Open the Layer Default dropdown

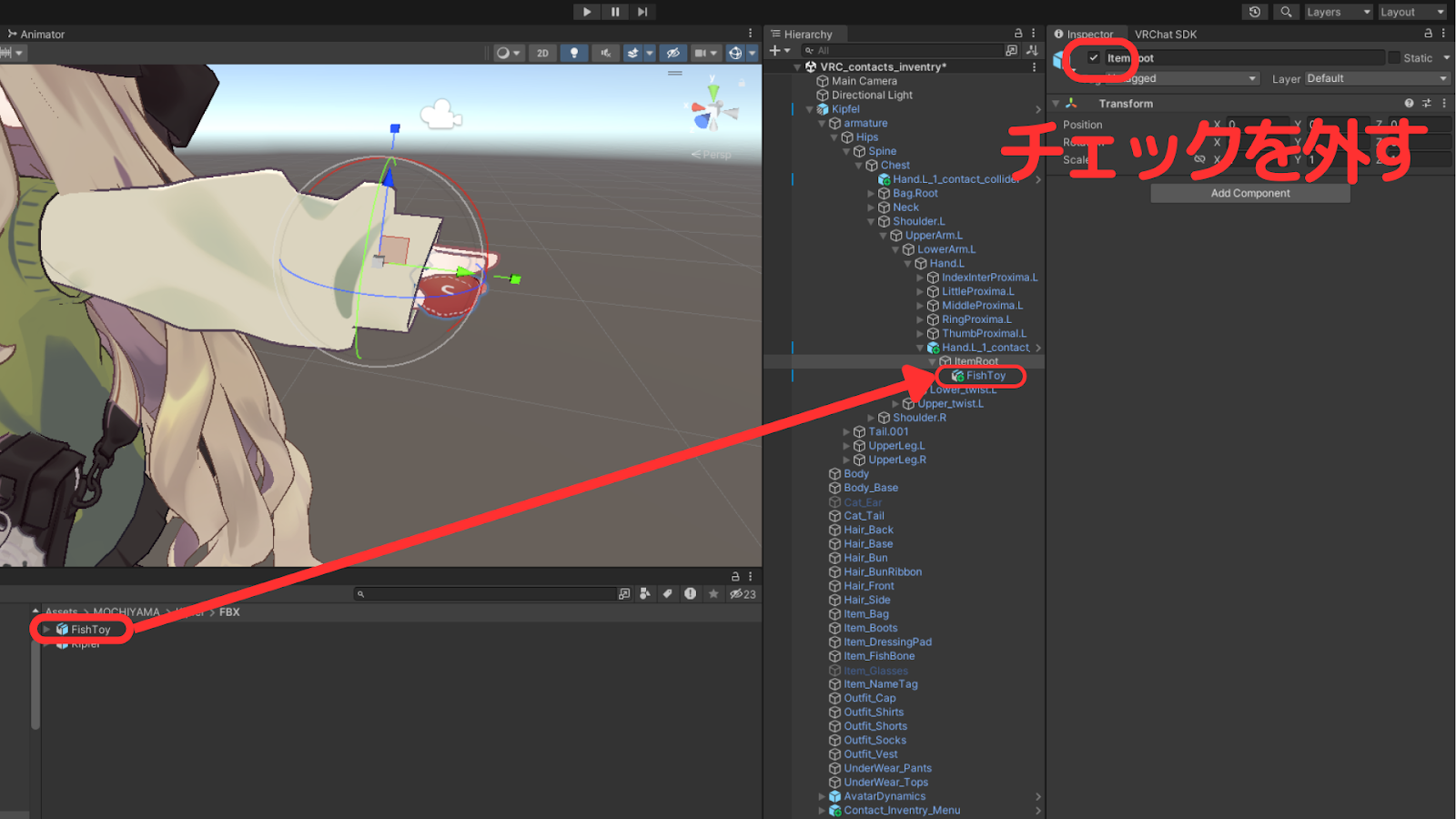[1378, 78]
